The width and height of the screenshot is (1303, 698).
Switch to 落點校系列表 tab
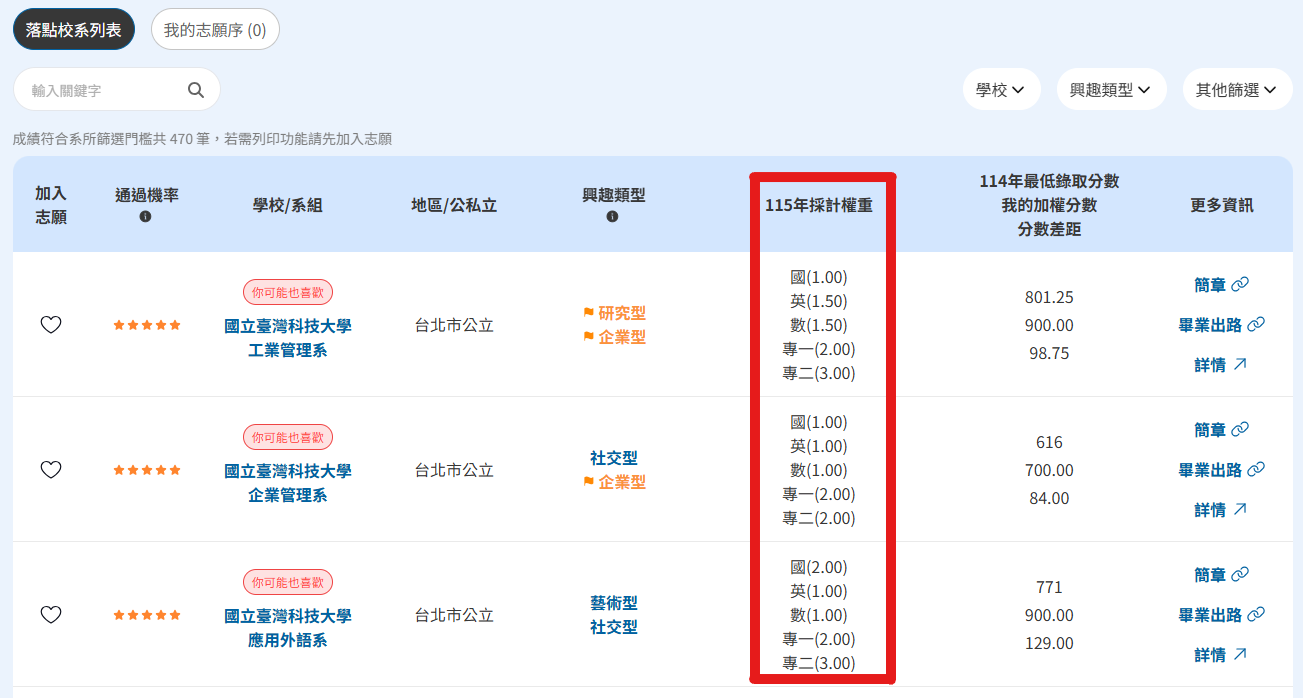pyautogui.click(x=74, y=30)
